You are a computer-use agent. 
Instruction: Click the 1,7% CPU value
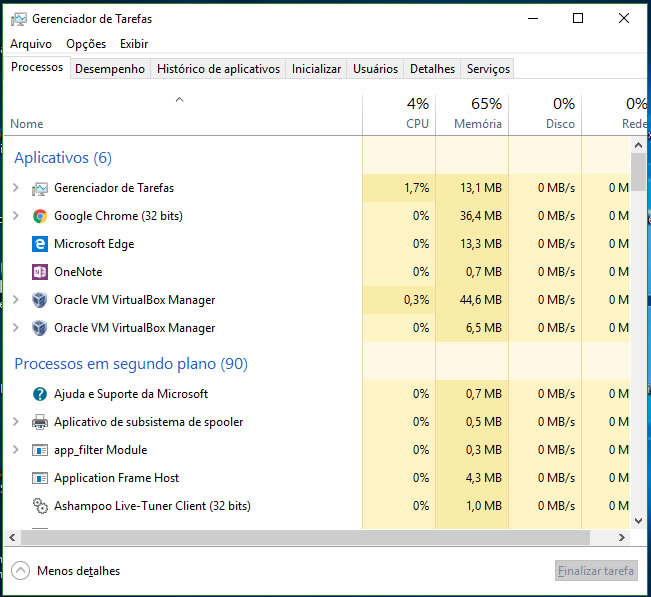(x=416, y=188)
